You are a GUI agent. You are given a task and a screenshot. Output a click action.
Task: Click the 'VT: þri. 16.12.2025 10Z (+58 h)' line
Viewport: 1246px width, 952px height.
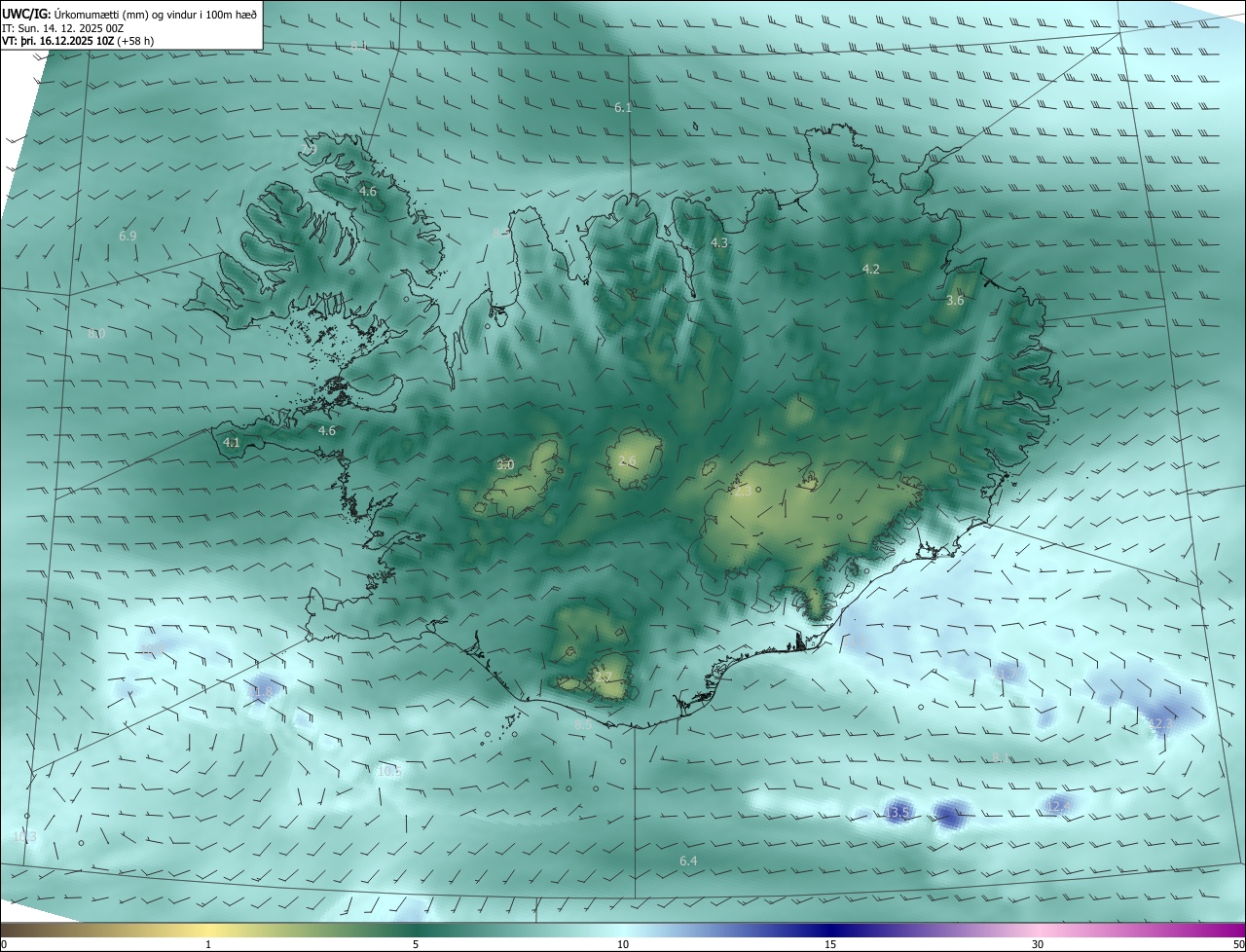78,41
